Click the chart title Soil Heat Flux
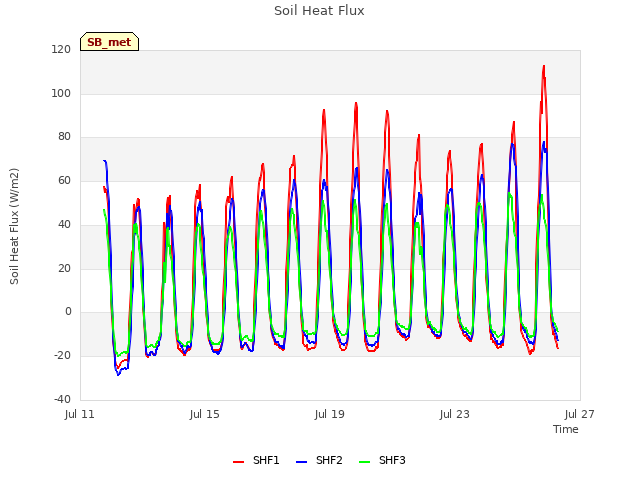640x480 pixels. (319, 11)
